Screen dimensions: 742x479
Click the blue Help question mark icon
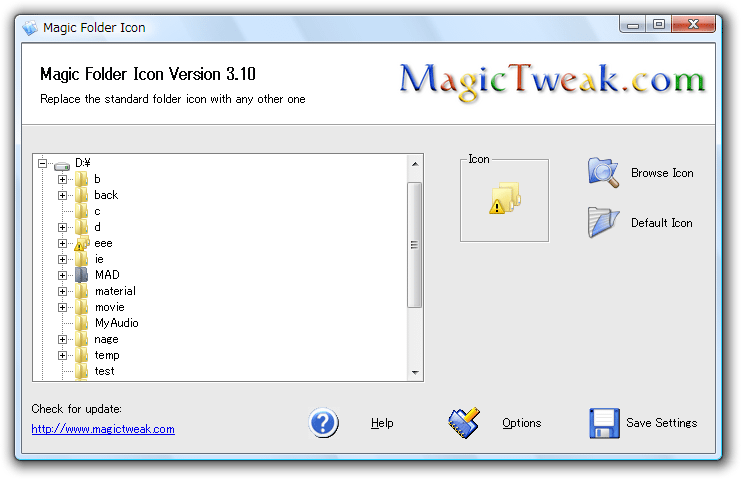tap(324, 423)
